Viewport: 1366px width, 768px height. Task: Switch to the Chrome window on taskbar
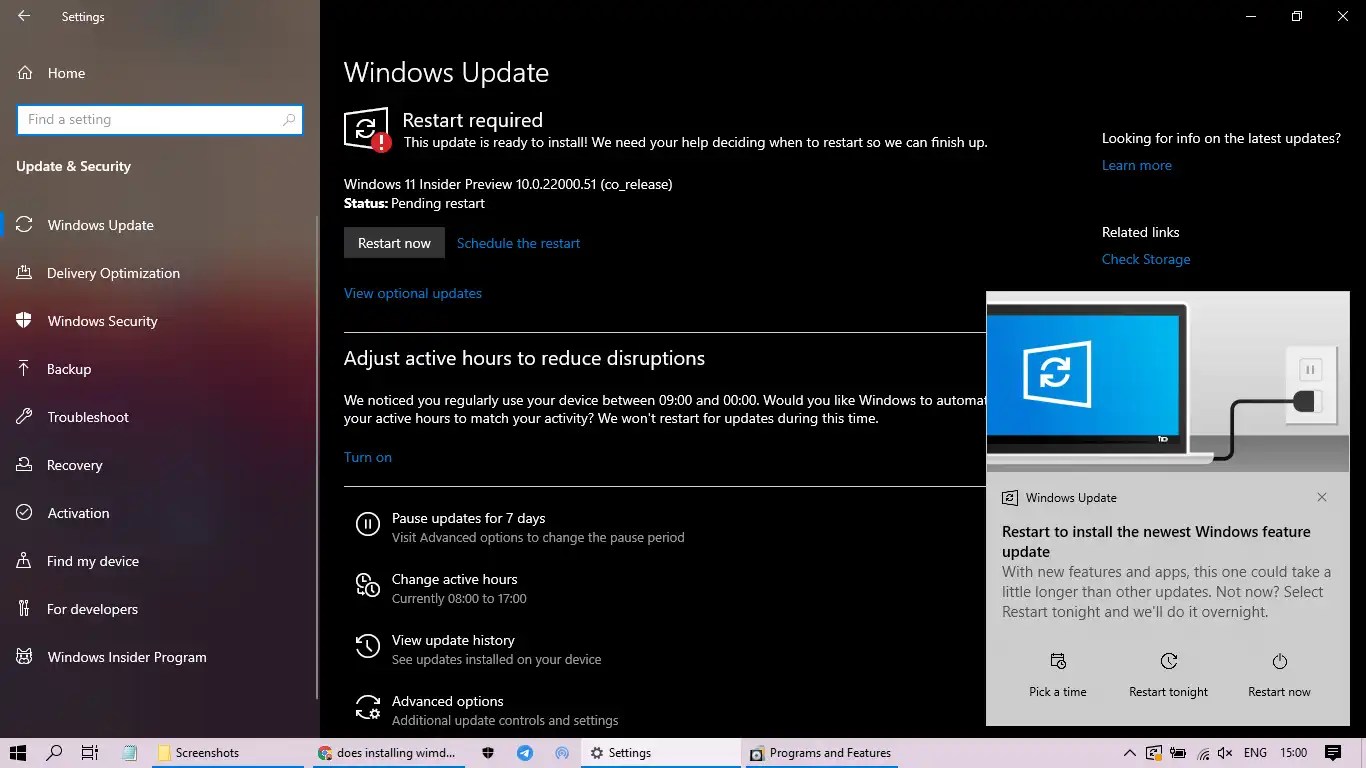coord(389,753)
